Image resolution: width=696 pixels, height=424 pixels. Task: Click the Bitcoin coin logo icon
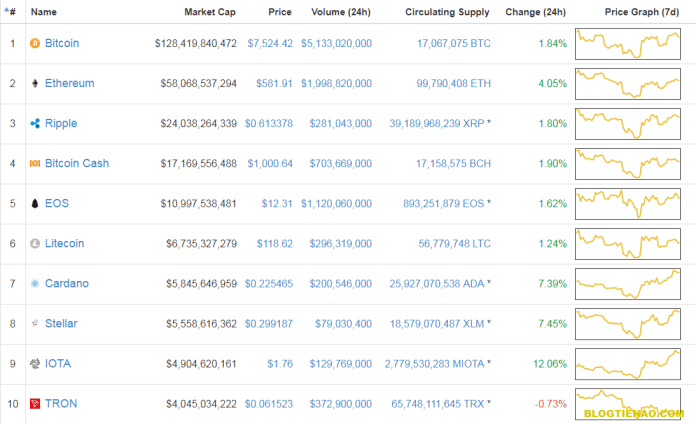point(35,44)
